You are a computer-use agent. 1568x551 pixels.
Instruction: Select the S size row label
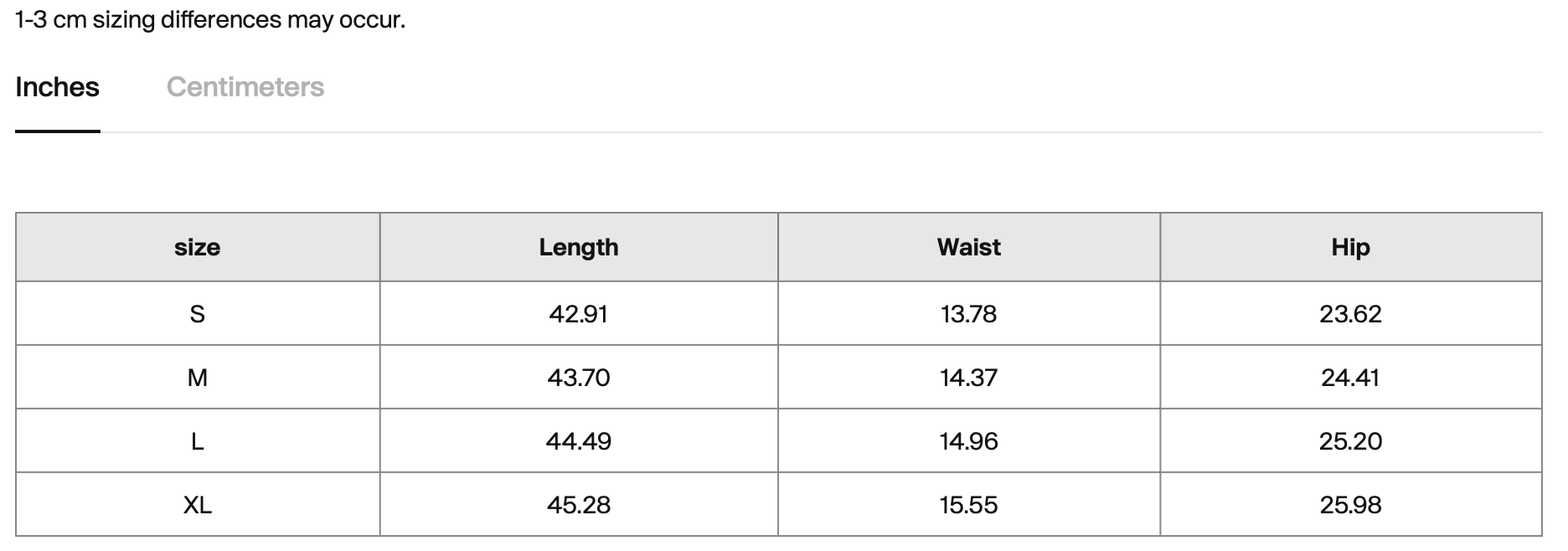[197, 314]
